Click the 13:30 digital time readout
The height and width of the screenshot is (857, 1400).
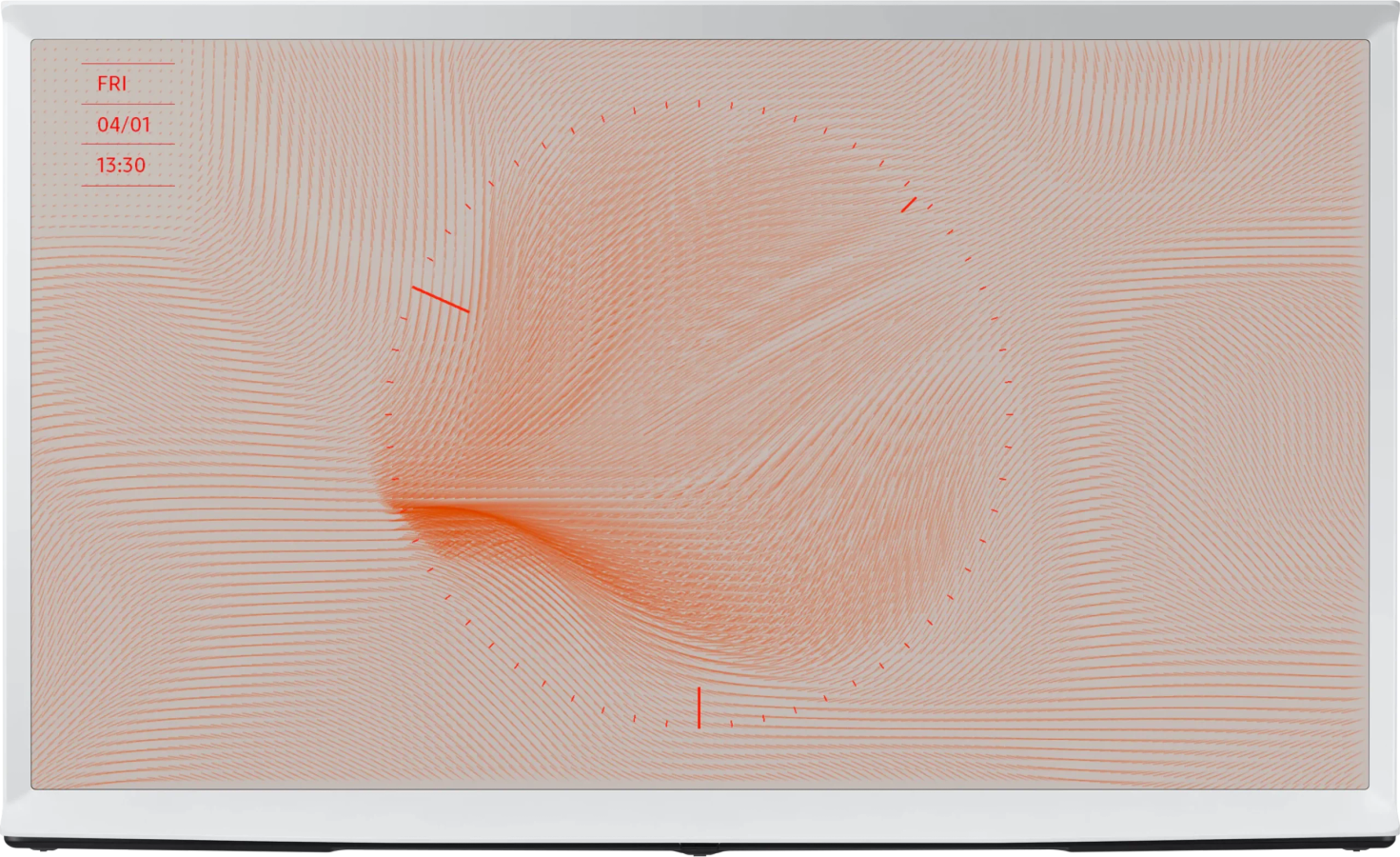pos(121,166)
